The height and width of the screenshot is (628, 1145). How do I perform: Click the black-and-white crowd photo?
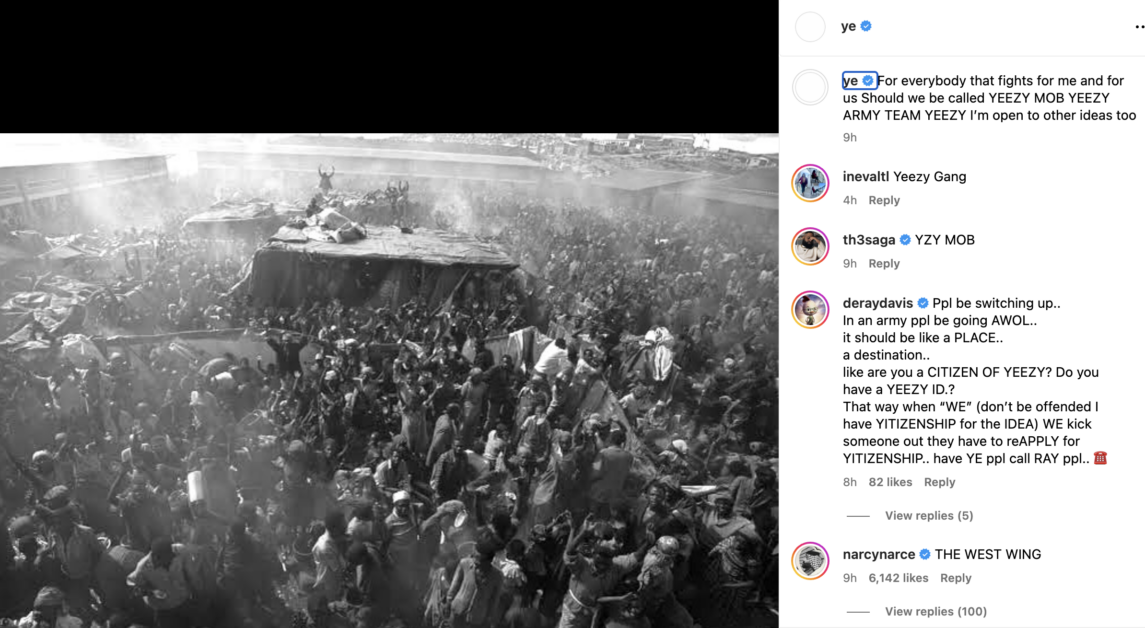click(x=389, y=380)
